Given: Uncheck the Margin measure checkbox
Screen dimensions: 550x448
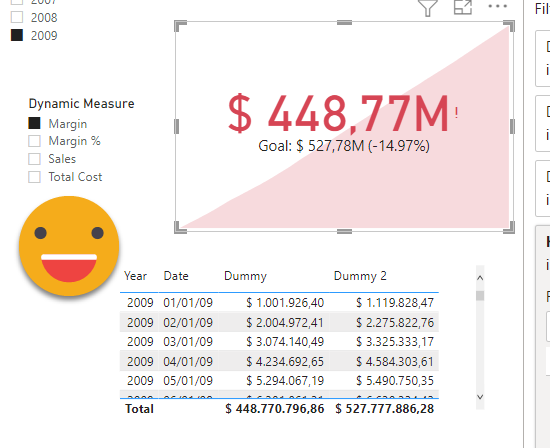Looking at the screenshot, I should pos(34,123).
